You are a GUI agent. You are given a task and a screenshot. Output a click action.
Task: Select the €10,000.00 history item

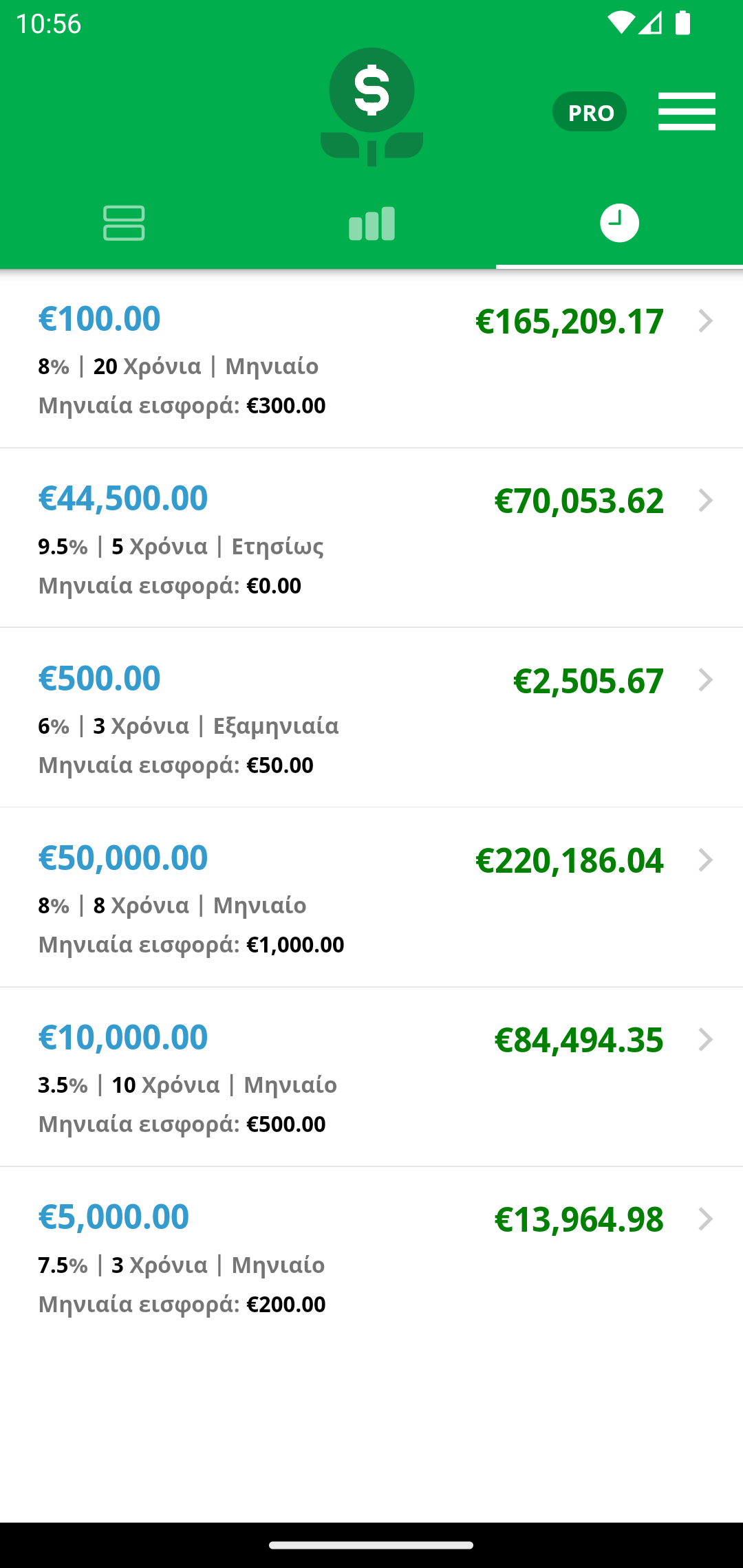[x=371, y=1077]
